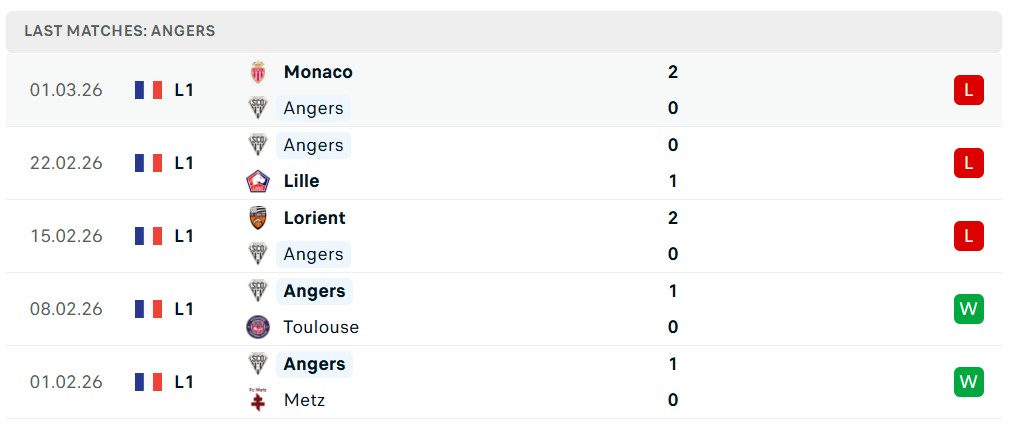Click the green W badge for Toulouse match
The height and width of the screenshot is (427, 1015).
coord(968,309)
